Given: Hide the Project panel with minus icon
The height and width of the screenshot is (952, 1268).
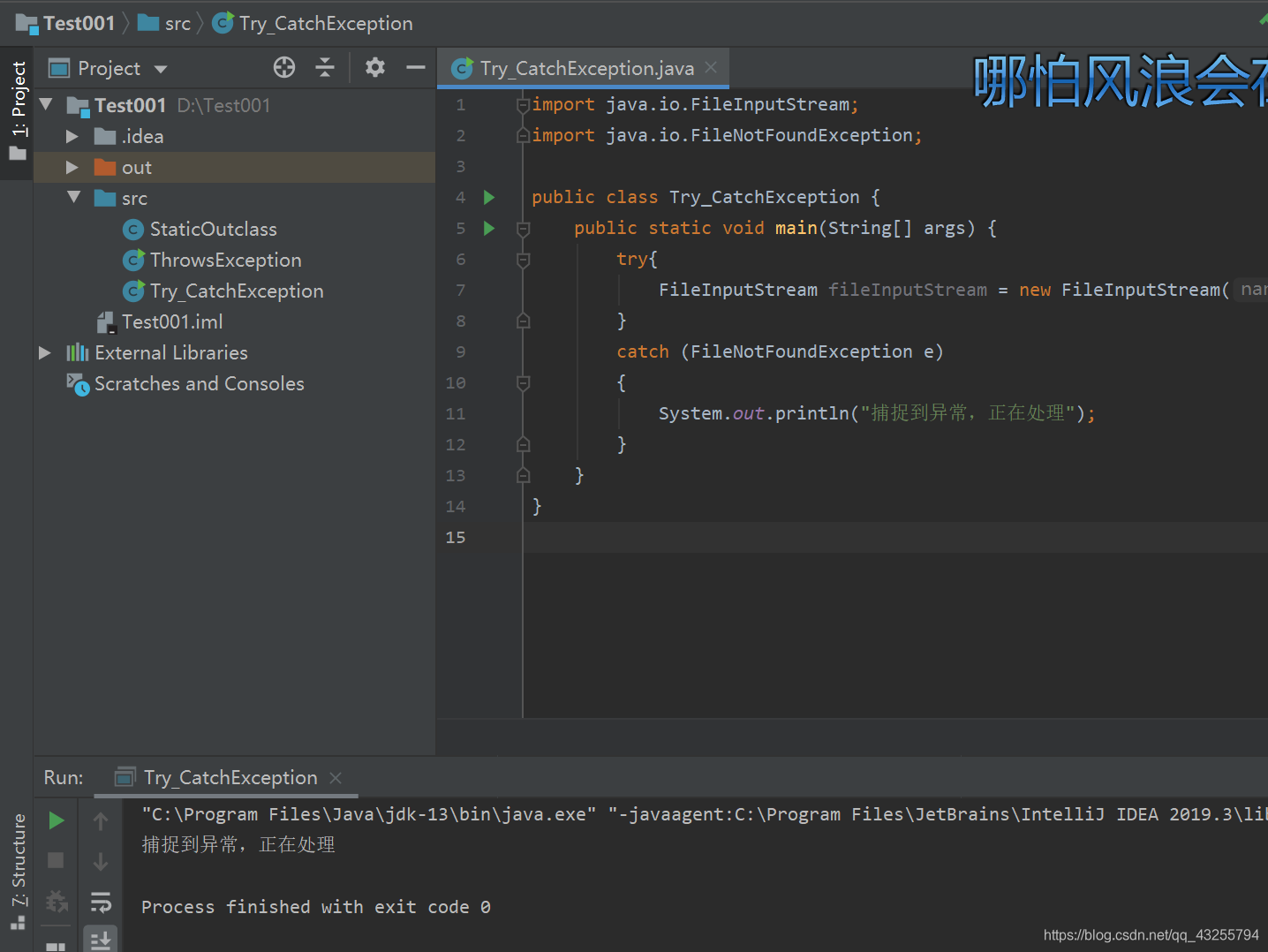Looking at the screenshot, I should tap(415, 68).
